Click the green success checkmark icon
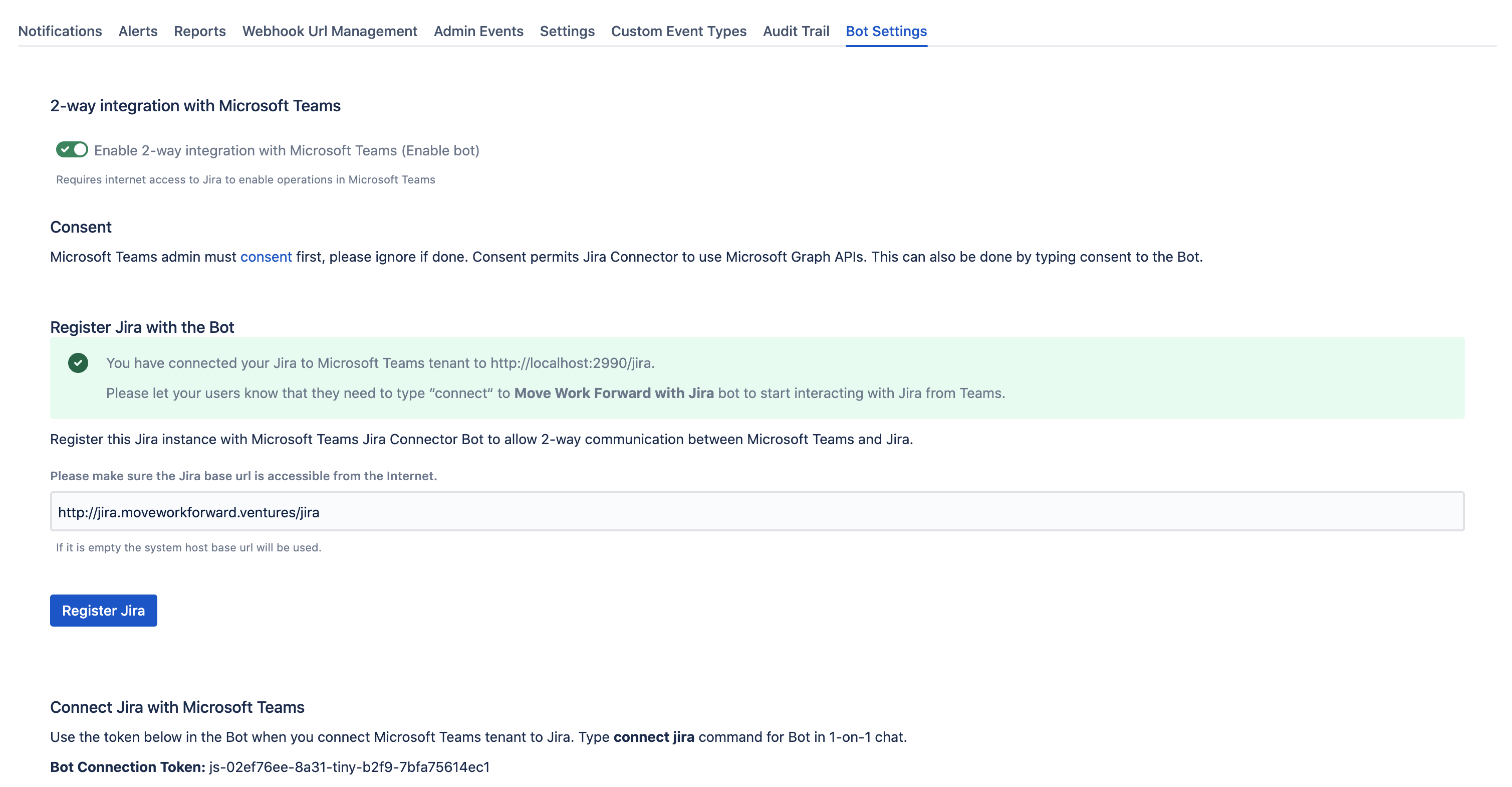1512x787 pixels. click(x=78, y=363)
